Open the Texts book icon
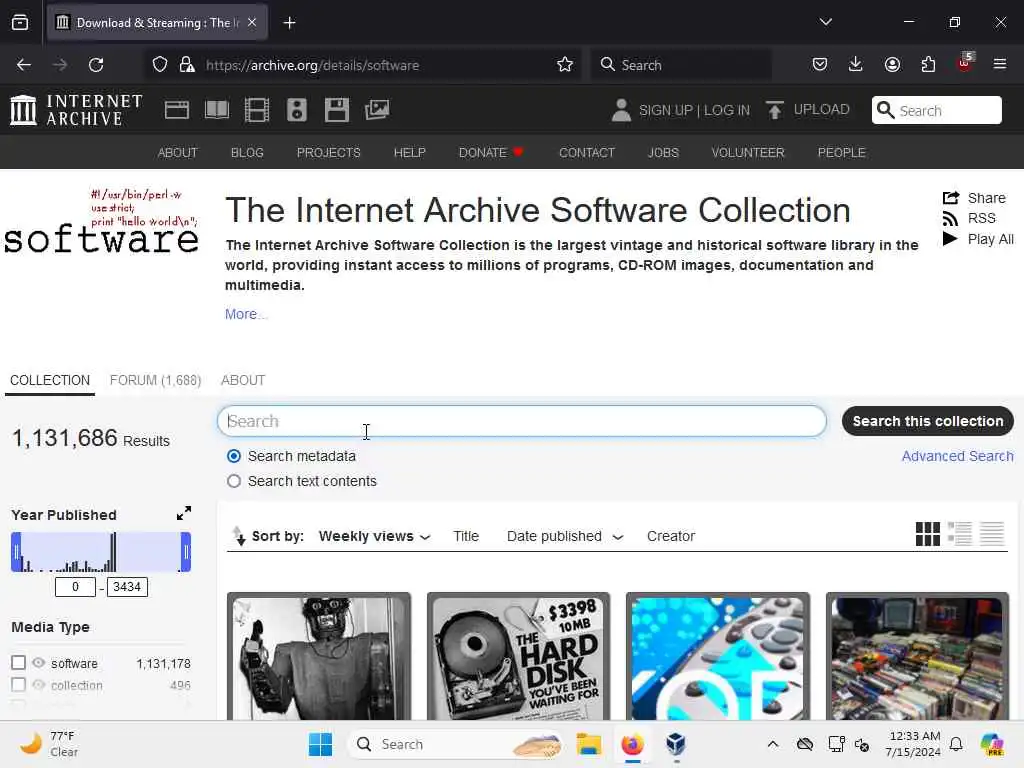The width and height of the screenshot is (1024, 768). click(217, 110)
